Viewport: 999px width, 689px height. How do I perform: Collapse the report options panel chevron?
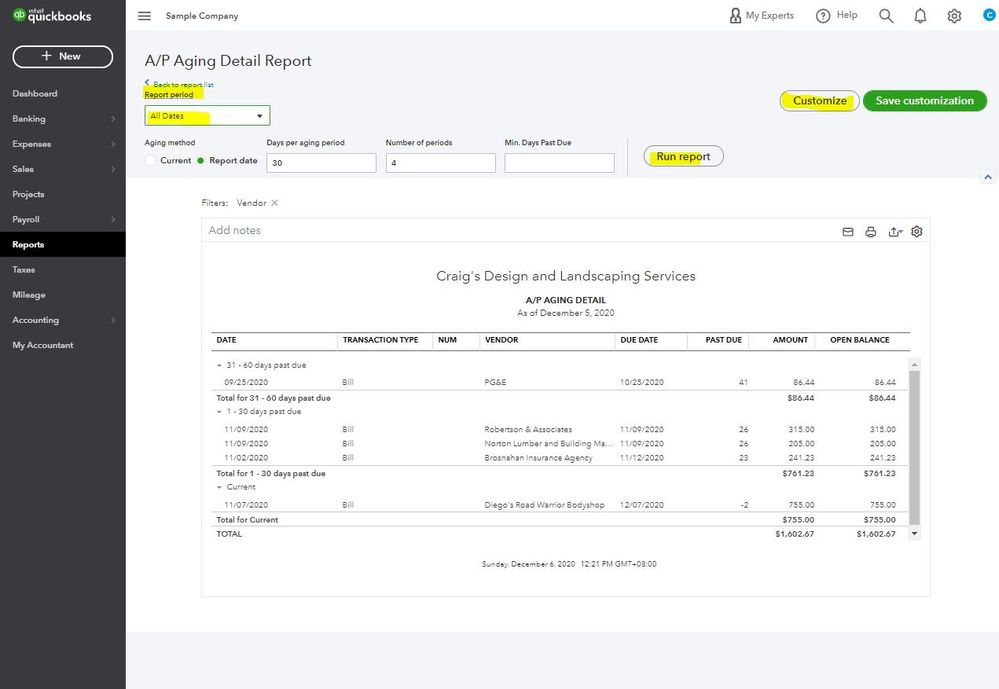[x=988, y=177]
